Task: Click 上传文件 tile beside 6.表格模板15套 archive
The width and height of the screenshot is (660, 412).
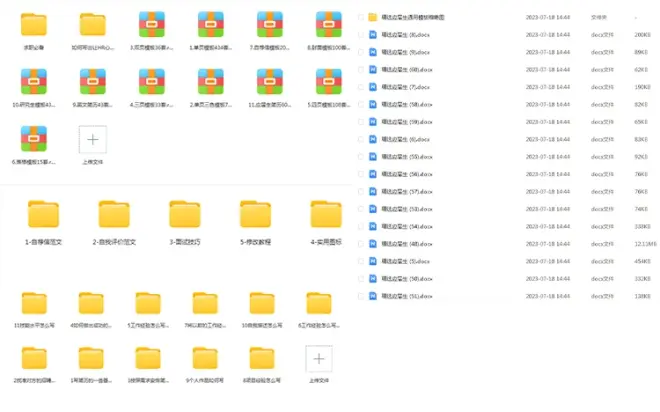Action: pos(93,139)
